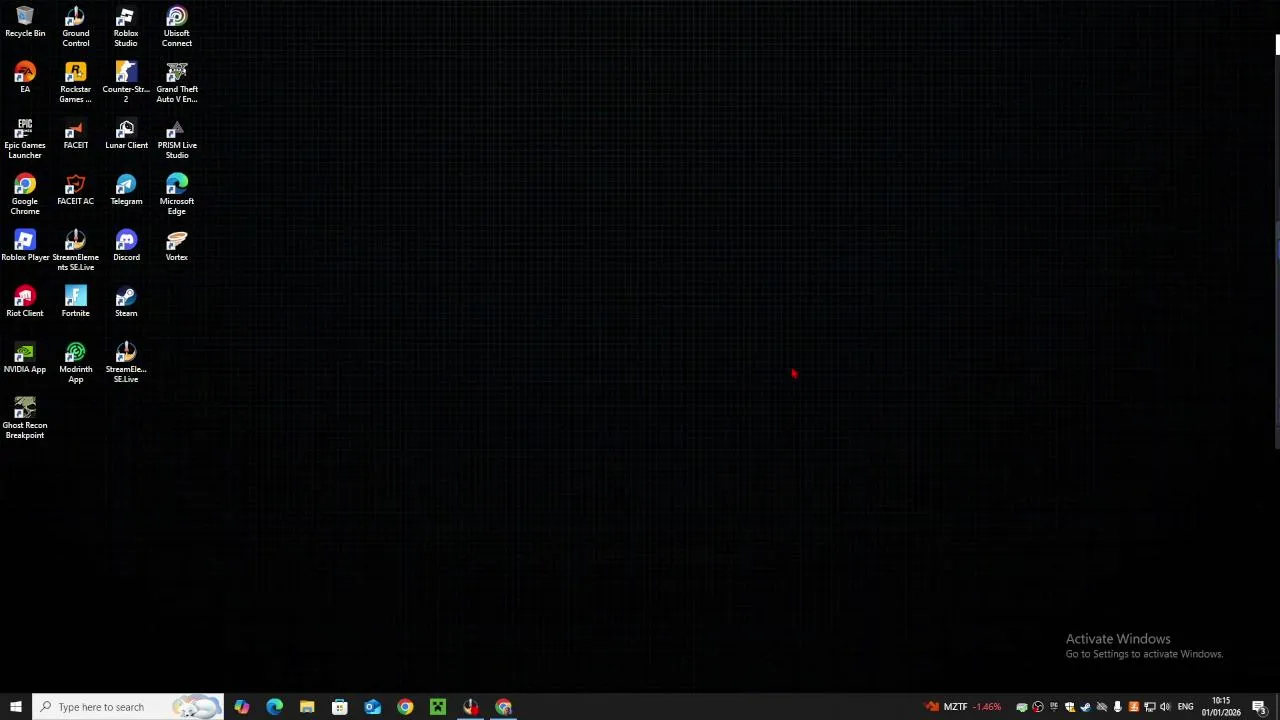Open File Explorer from the taskbar
Image resolution: width=1280 pixels, height=720 pixels.
[x=307, y=707]
